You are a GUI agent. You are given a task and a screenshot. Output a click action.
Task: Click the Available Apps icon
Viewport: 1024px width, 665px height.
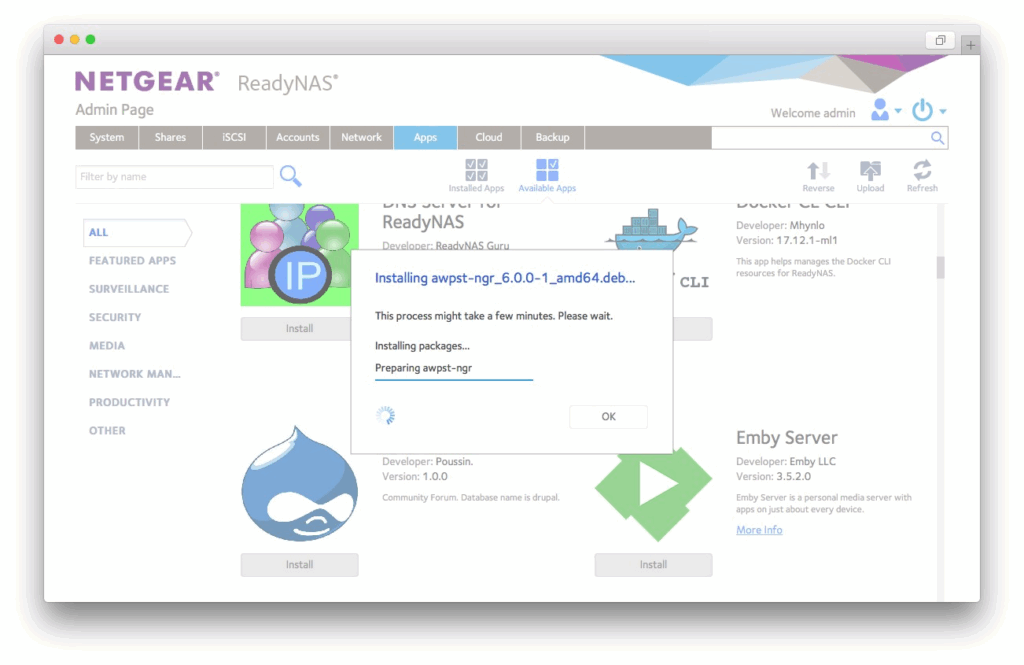[547, 170]
